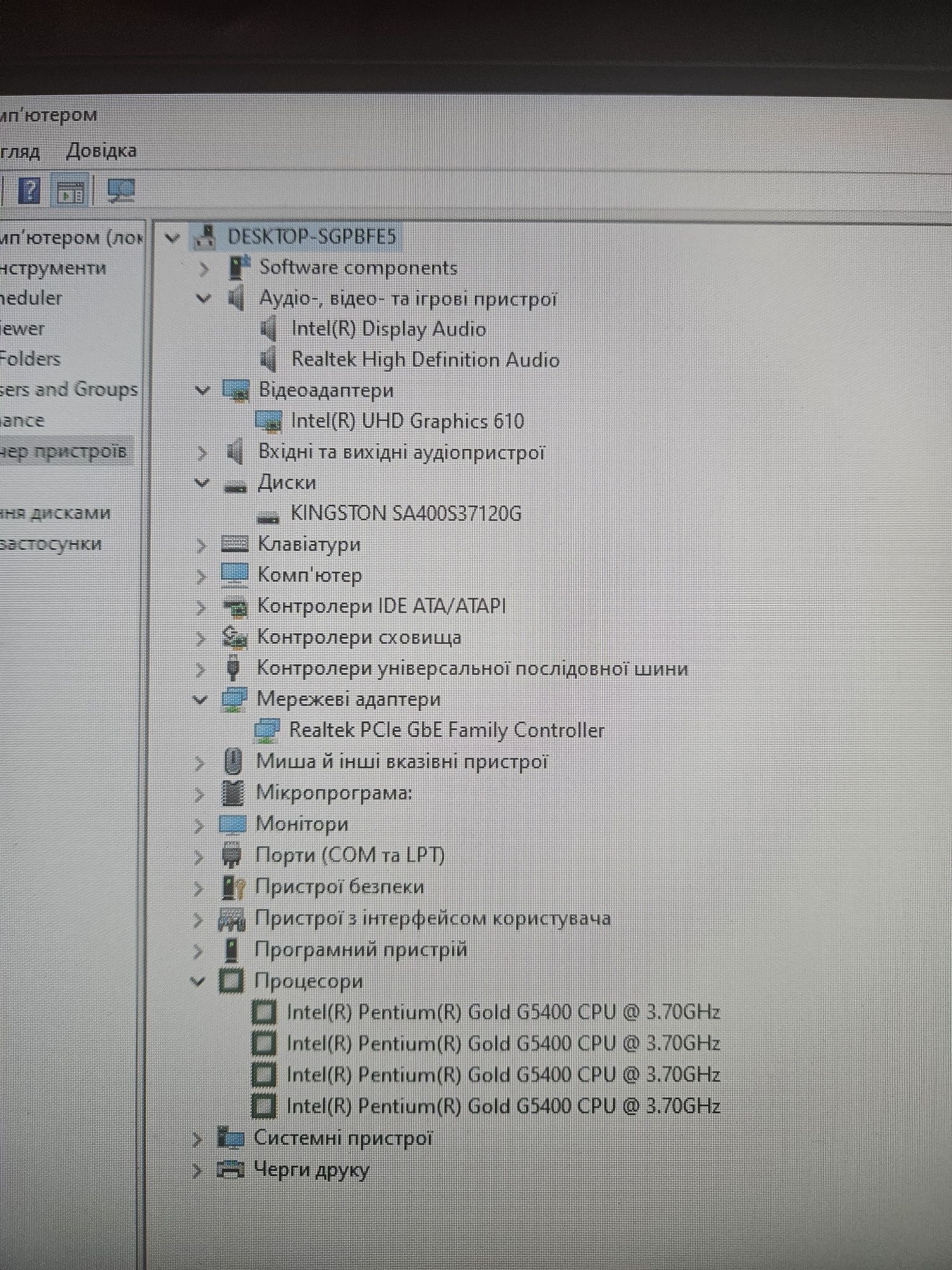
Task: Select the Монітори label
Action: point(302,824)
